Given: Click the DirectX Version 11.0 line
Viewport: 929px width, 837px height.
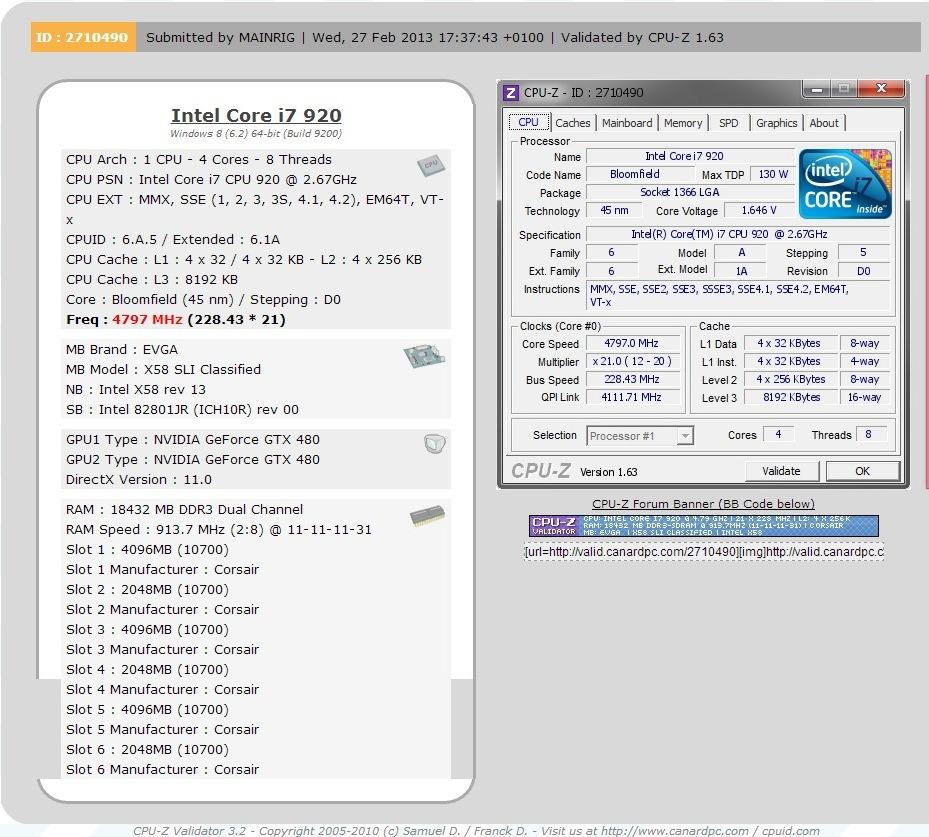Looking at the screenshot, I should pos(139,479).
